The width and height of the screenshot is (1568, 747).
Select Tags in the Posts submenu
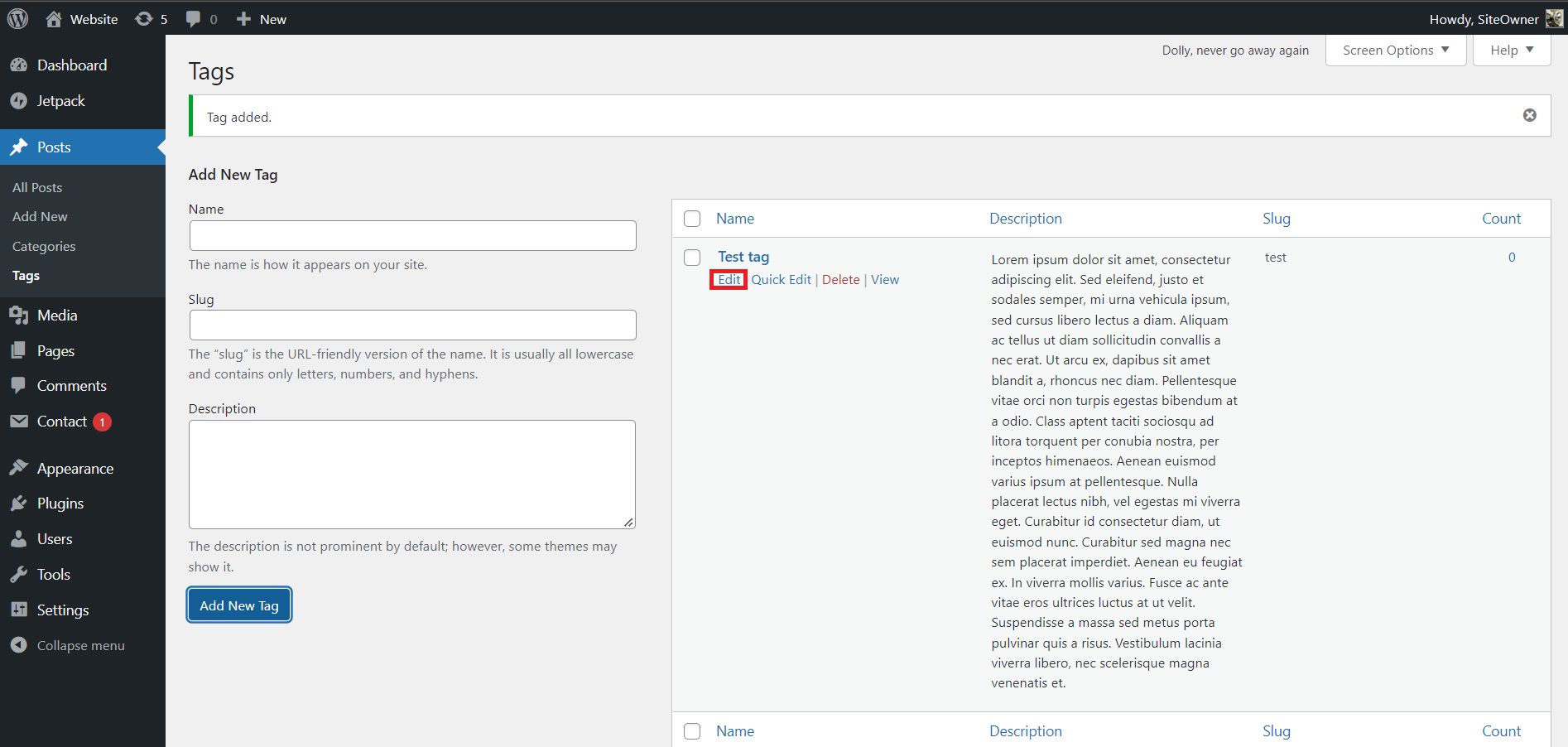26,275
